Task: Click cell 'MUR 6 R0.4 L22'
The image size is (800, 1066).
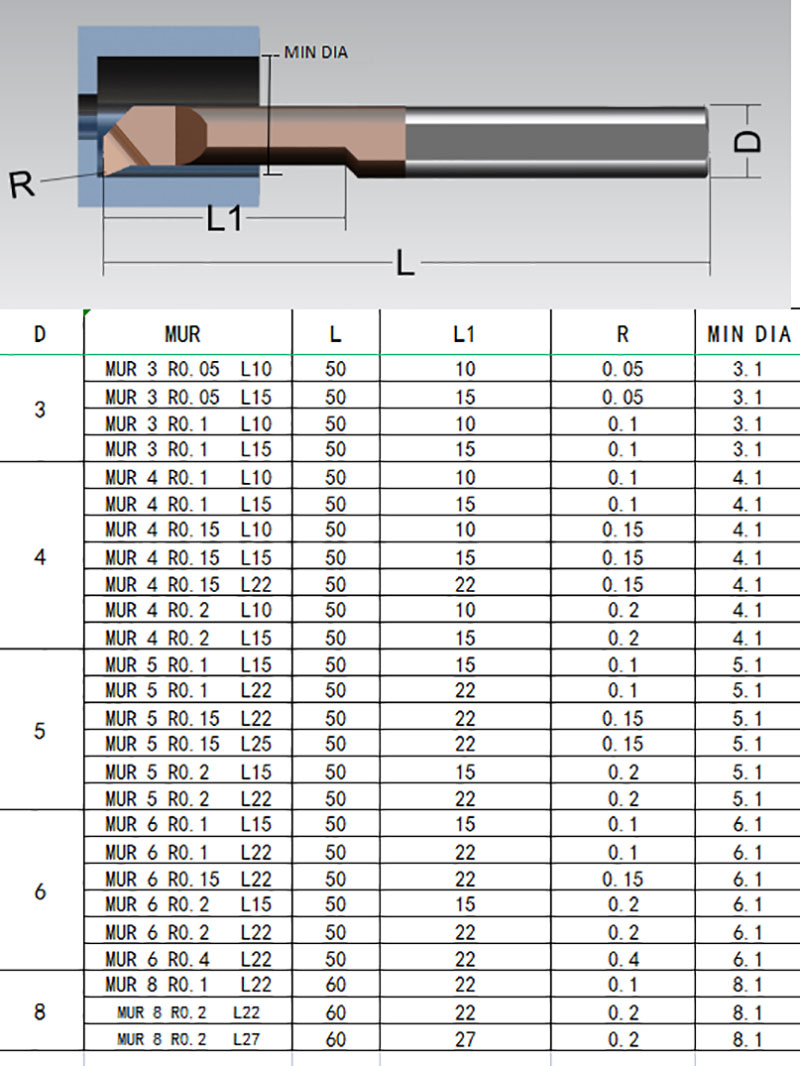Action: 188,958
